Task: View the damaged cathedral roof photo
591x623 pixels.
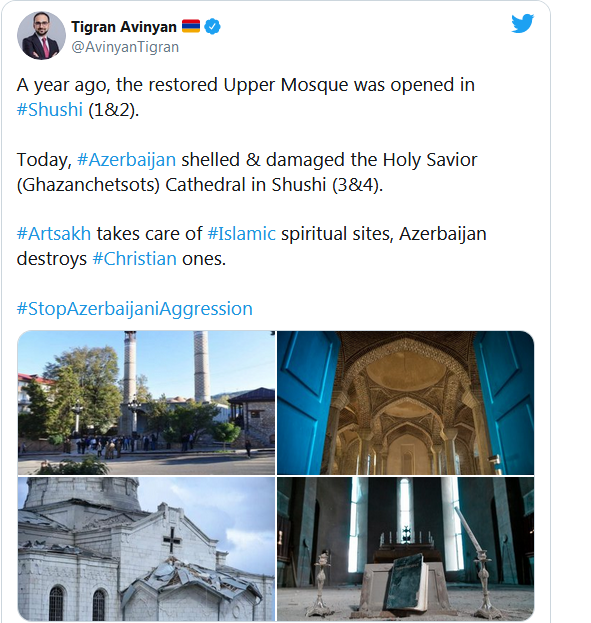Action: [146, 549]
